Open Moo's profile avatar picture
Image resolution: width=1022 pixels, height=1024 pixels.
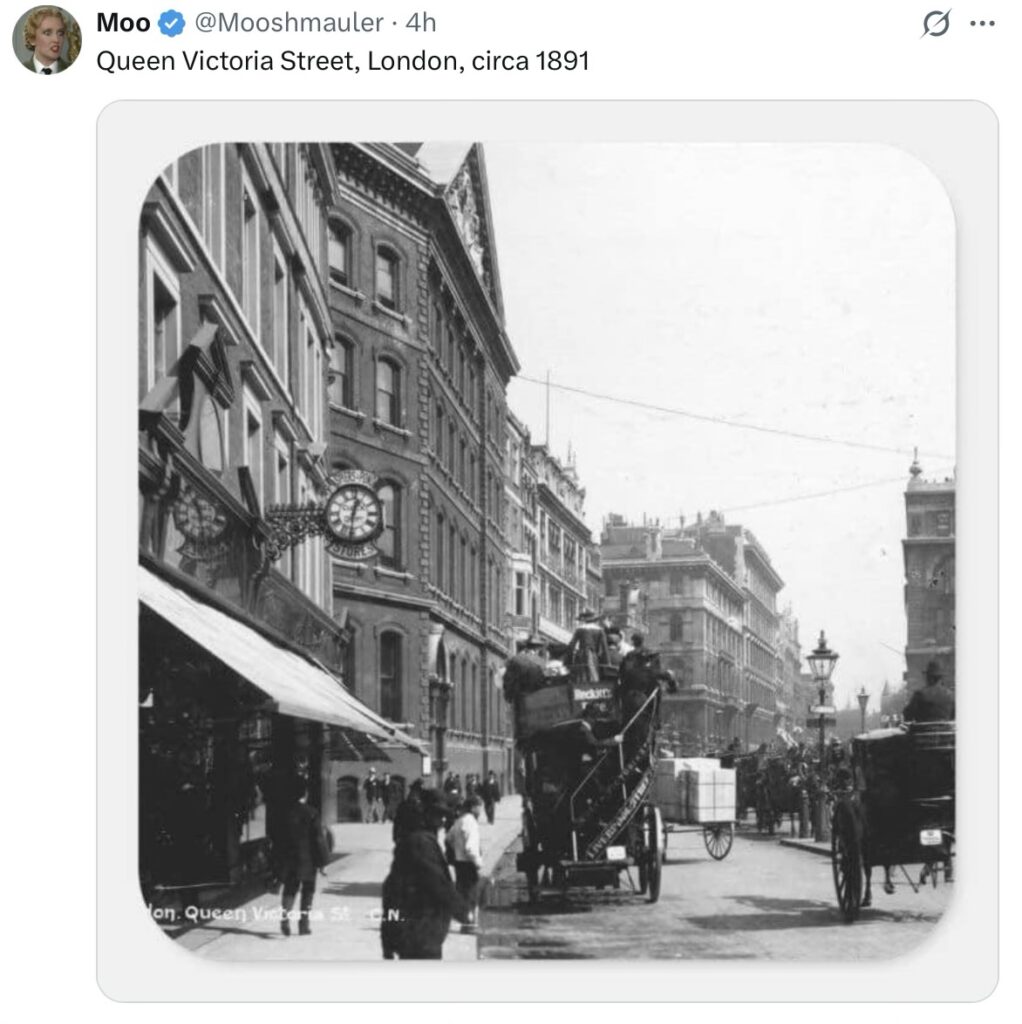pyautogui.click(x=47, y=40)
